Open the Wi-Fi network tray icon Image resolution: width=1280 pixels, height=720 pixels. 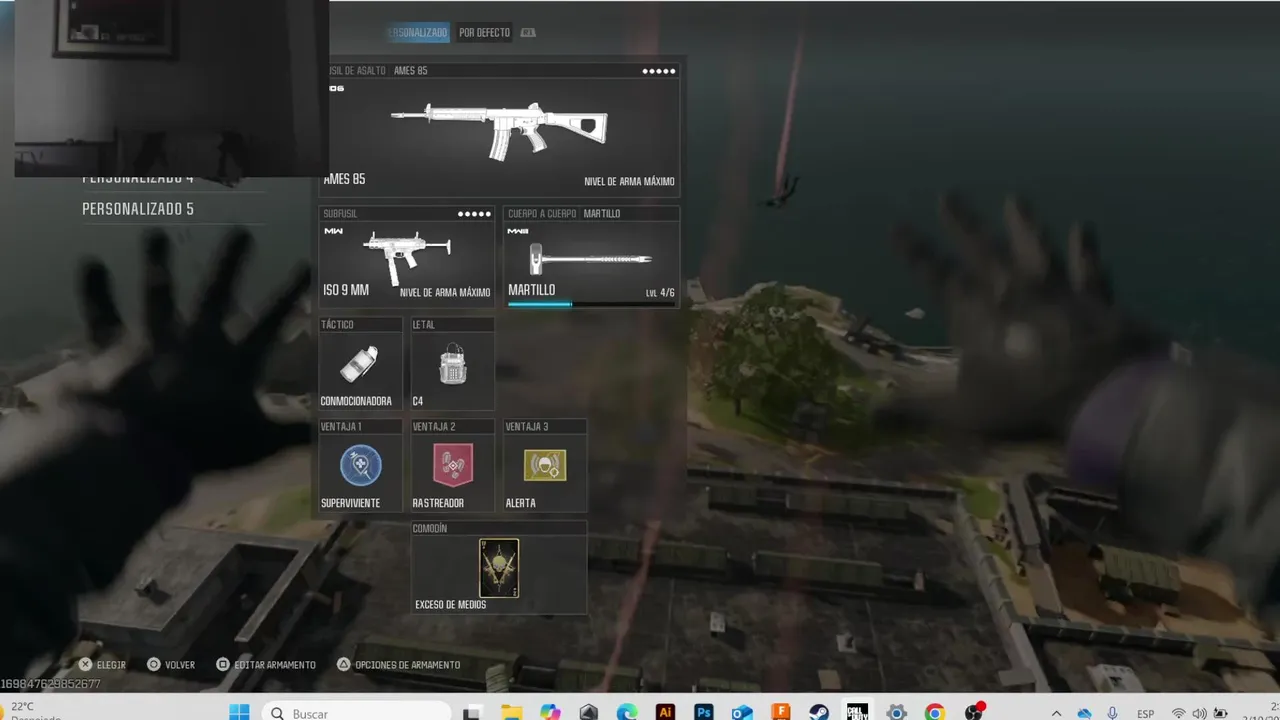(x=1179, y=713)
